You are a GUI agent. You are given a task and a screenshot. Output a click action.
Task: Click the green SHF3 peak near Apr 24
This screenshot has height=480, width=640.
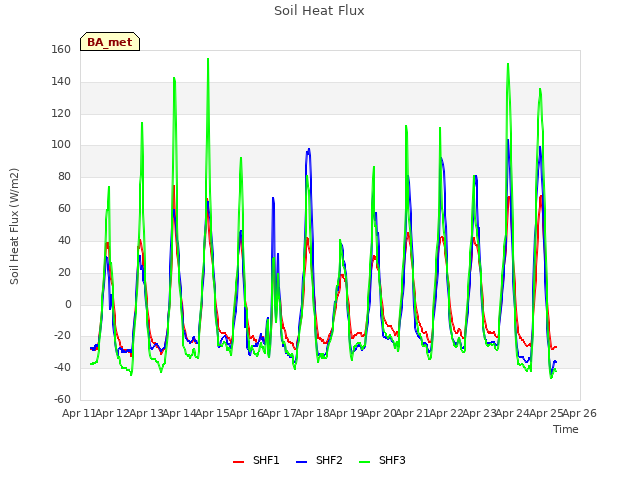(x=508, y=64)
